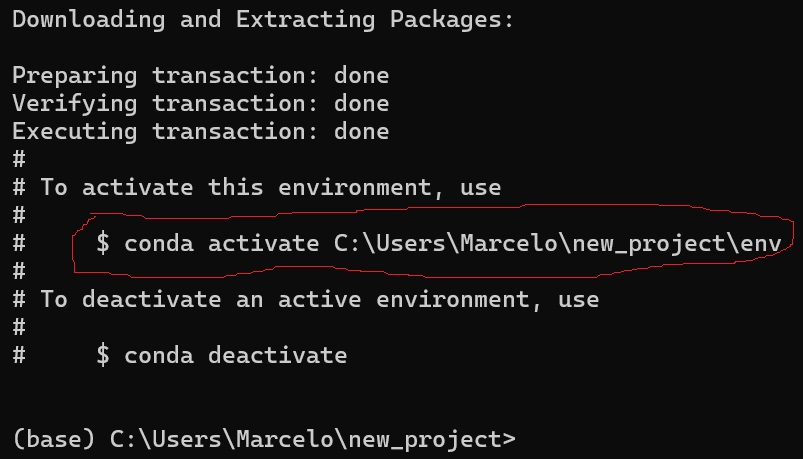Viewport: 803px width, 459px height.
Task: Click the word 'Packages:' in the first line
Action: pyautogui.click(x=452, y=20)
